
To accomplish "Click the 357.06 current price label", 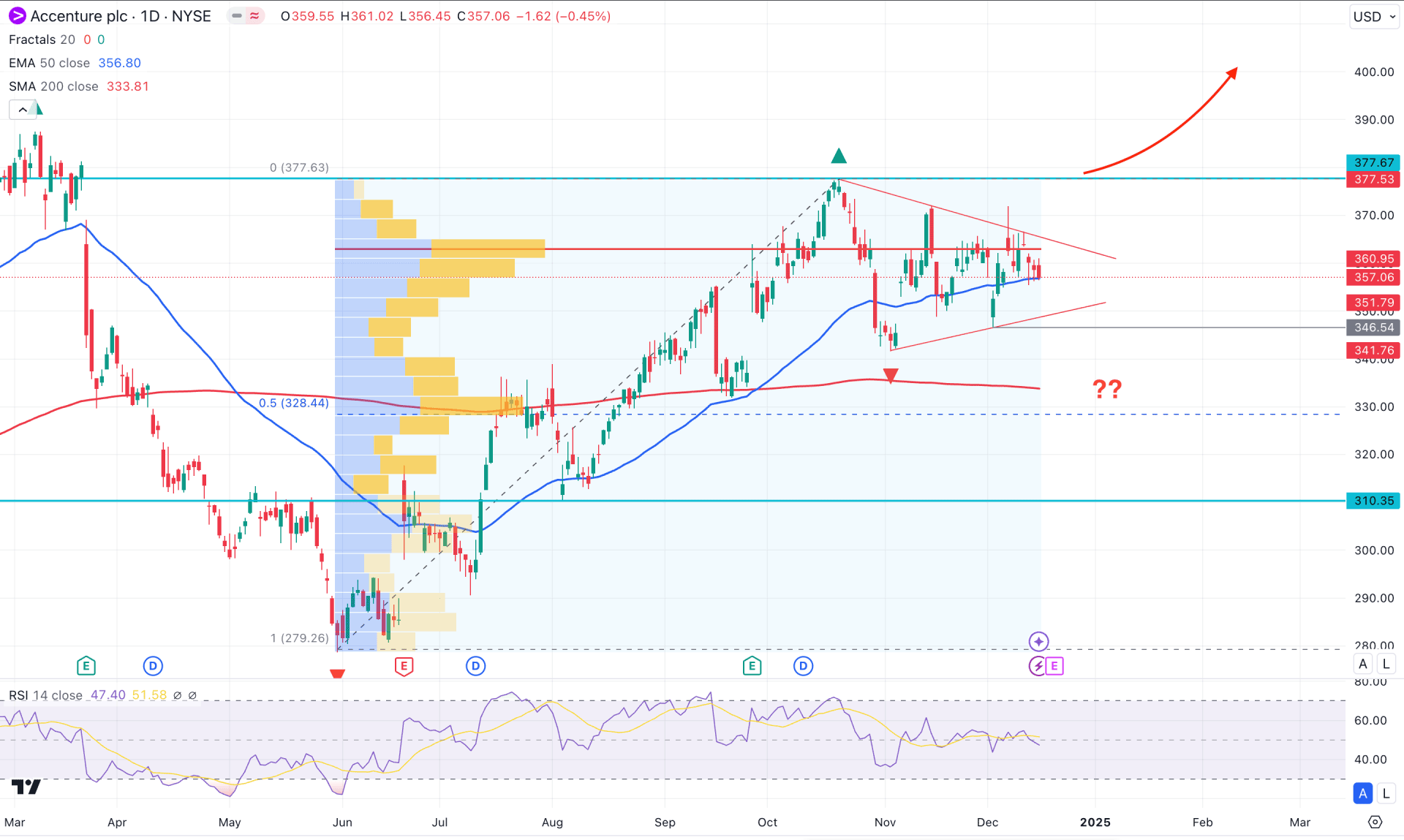I will point(1373,277).
